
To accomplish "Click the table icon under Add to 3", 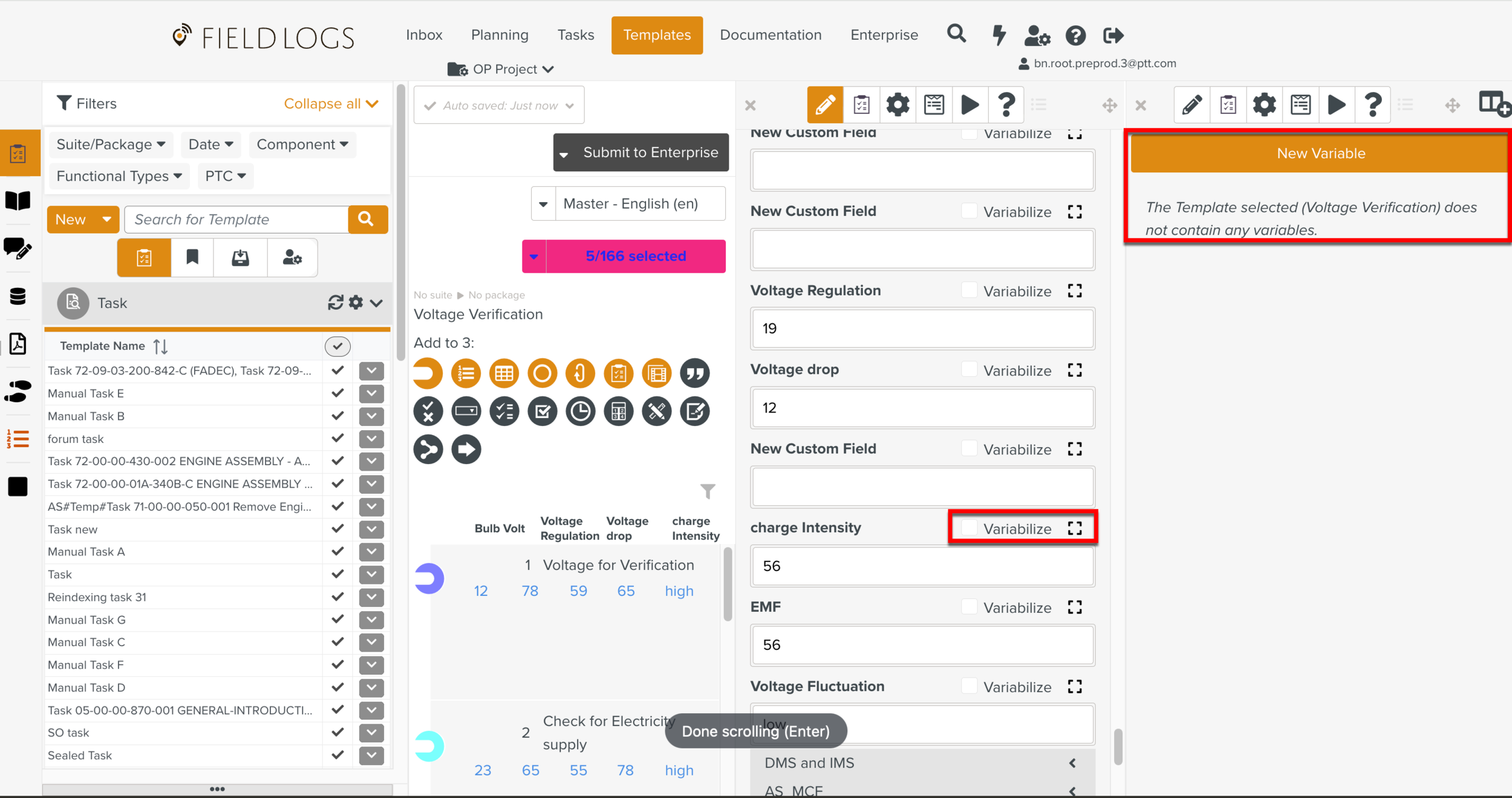I will tap(504, 373).
